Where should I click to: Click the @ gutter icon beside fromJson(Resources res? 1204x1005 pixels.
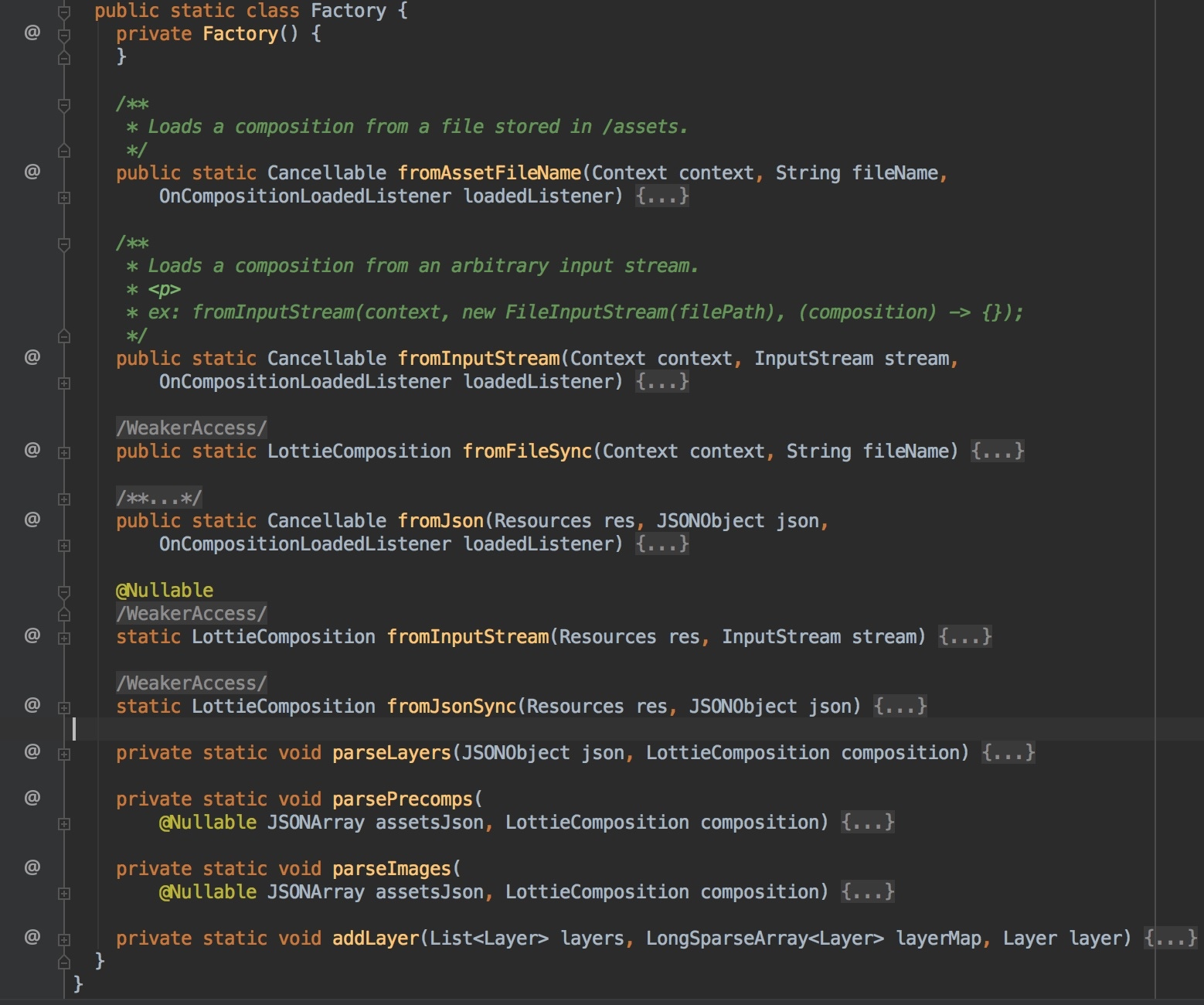pos(32,520)
